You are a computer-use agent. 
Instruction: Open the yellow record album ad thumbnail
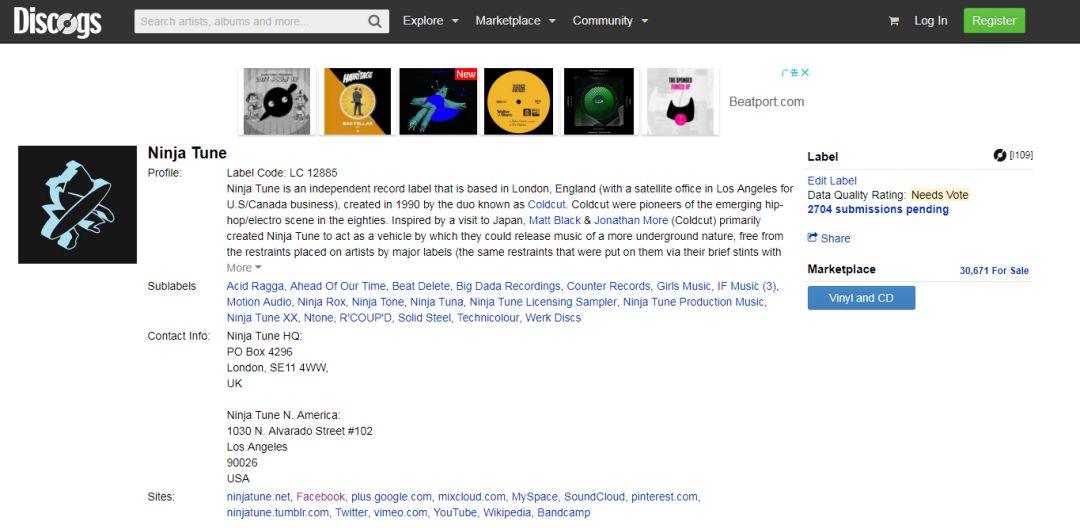519,101
